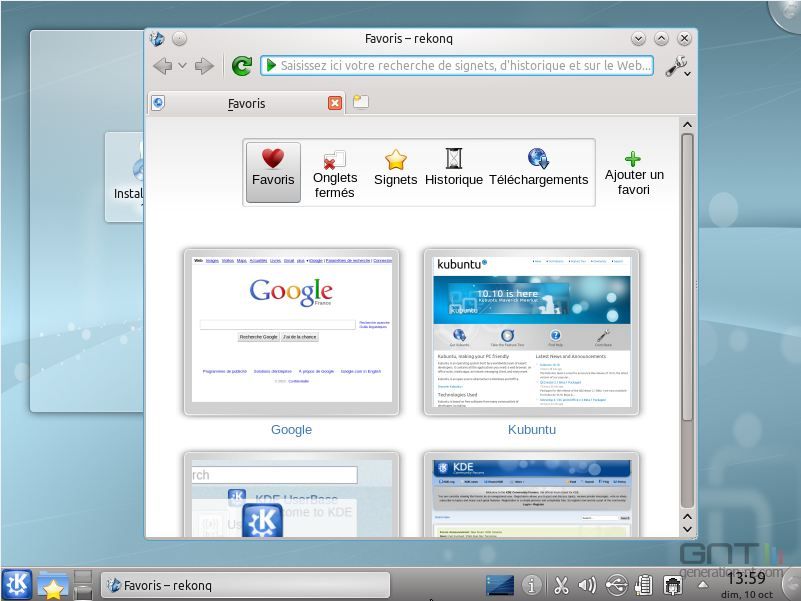
Task: Open the Historique hourglass section
Action: pos(454,168)
